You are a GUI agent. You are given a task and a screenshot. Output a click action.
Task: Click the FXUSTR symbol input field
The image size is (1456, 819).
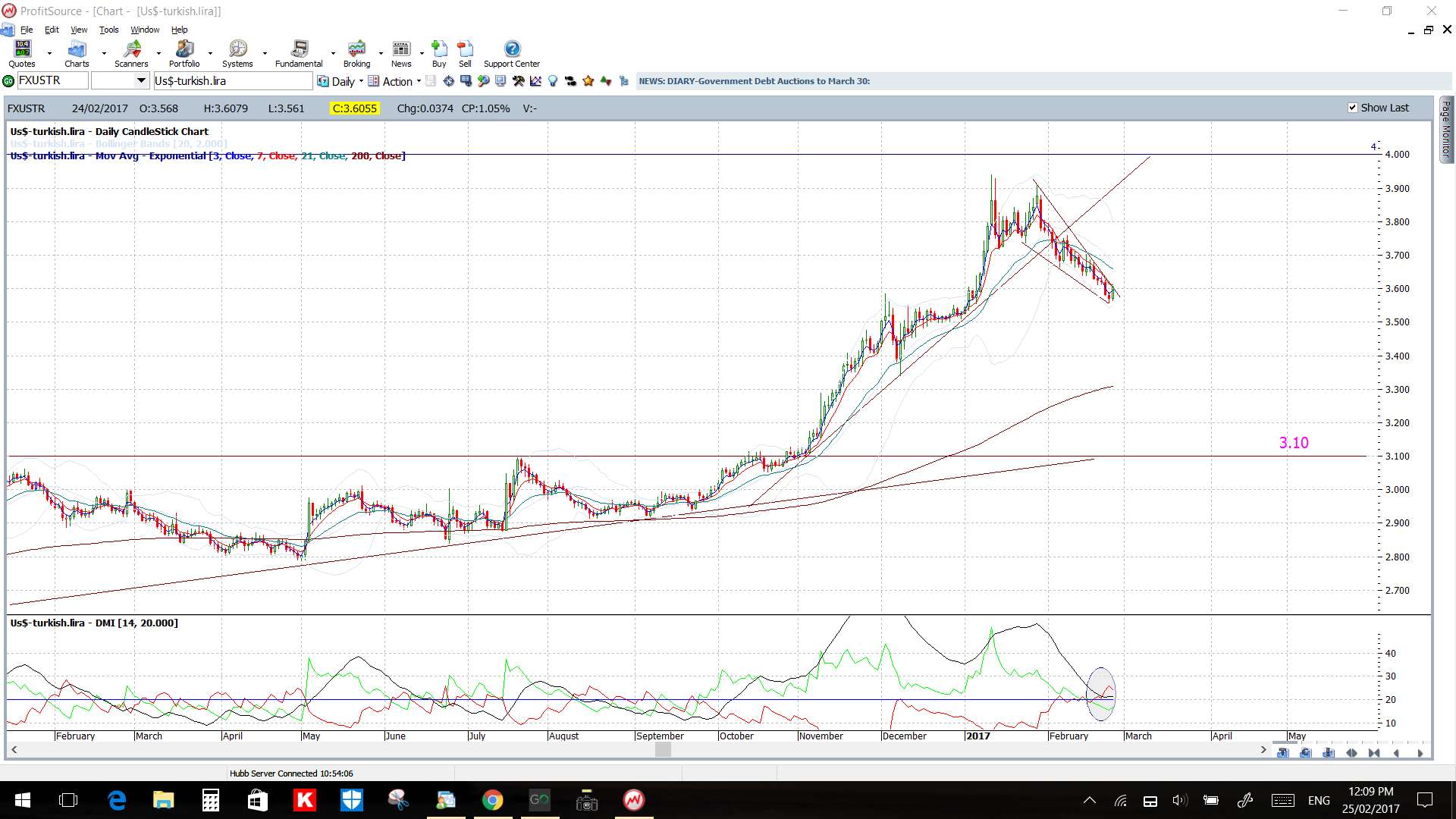[x=52, y=80]
